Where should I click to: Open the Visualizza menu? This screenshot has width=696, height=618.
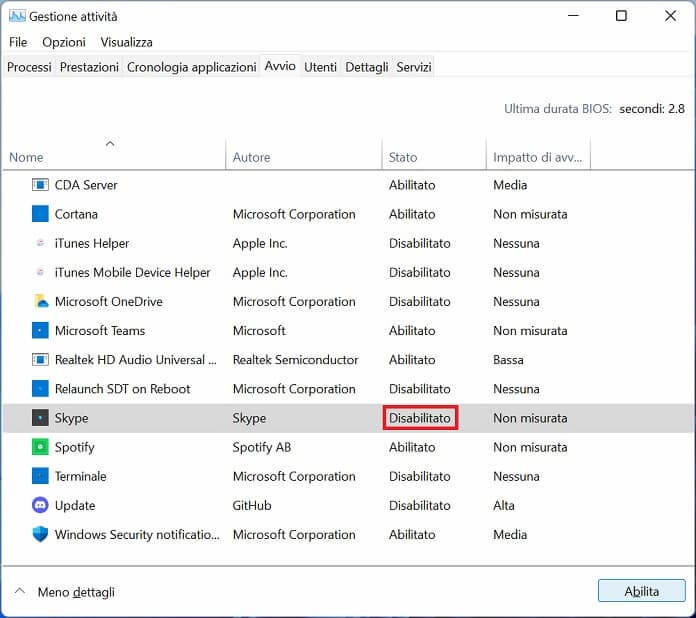127,42
